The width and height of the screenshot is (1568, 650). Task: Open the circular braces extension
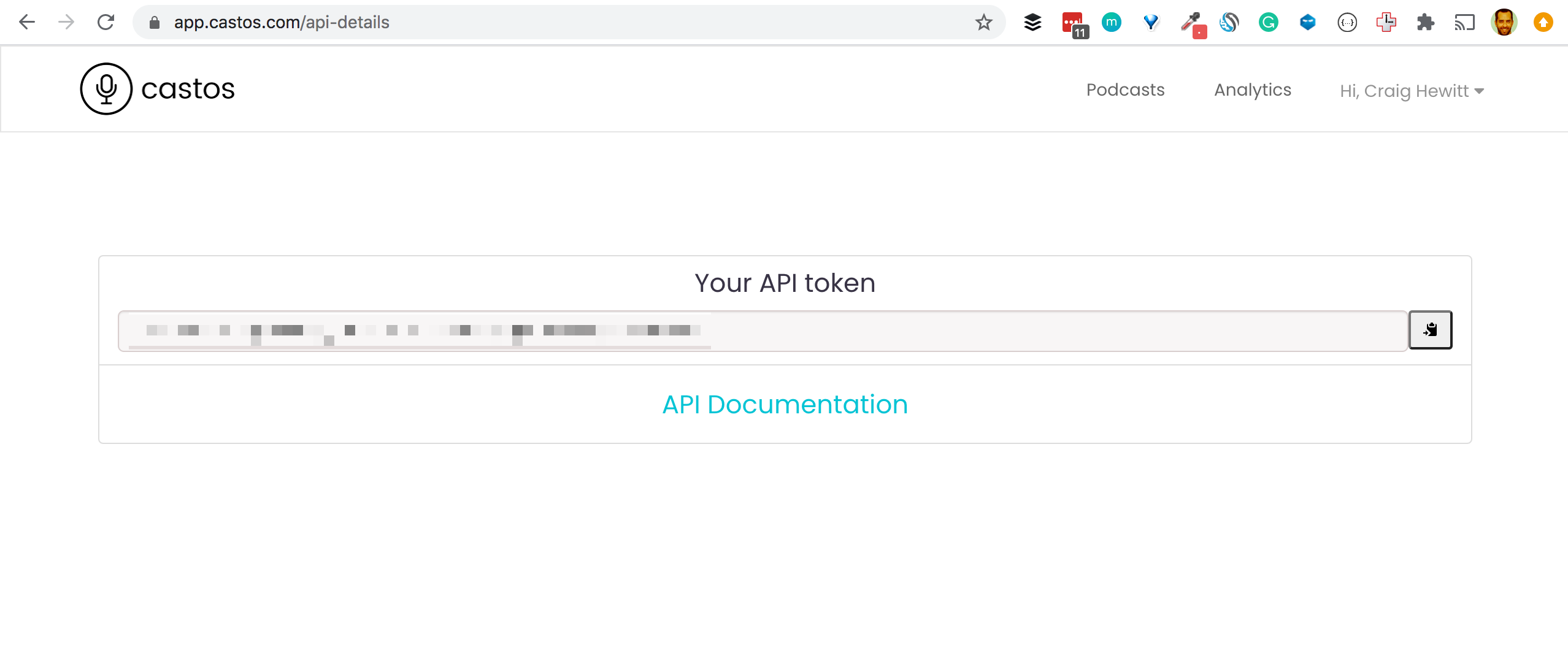click(1347, 23)
